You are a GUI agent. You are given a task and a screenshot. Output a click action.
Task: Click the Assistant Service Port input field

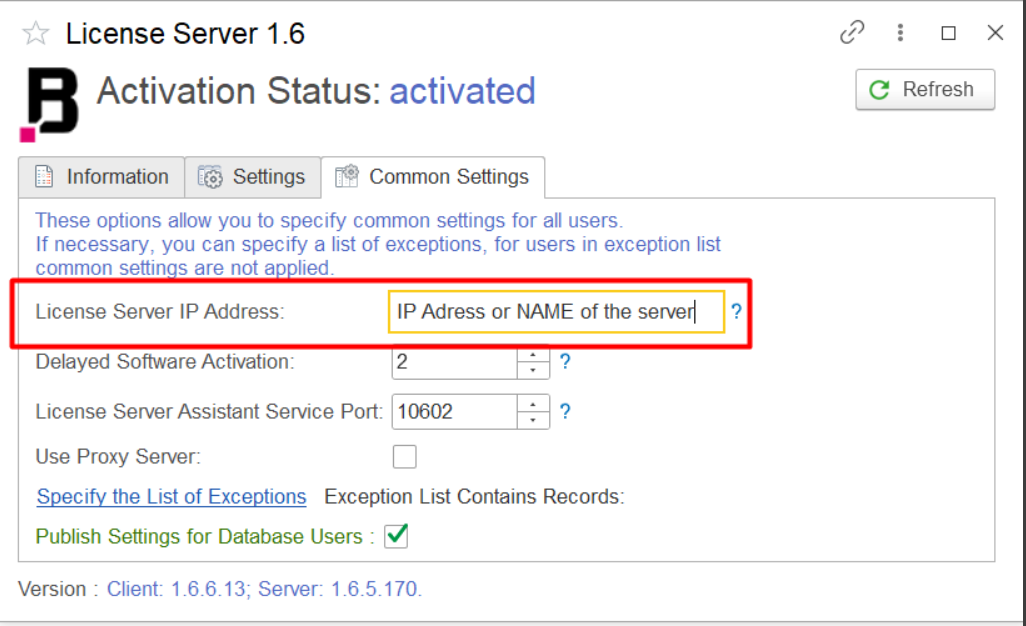[454, 411]
